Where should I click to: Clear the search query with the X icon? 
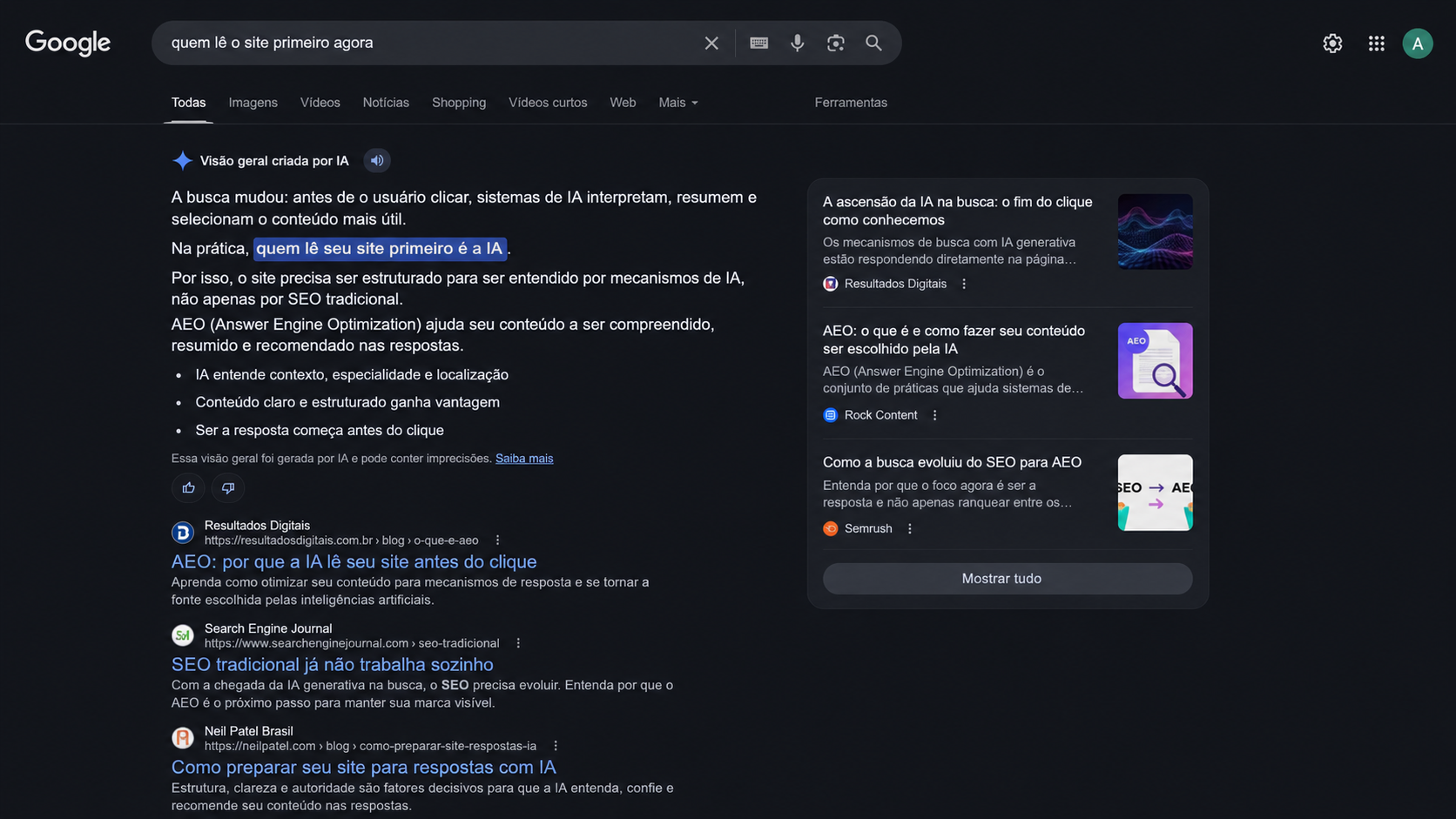click(711, 43)
